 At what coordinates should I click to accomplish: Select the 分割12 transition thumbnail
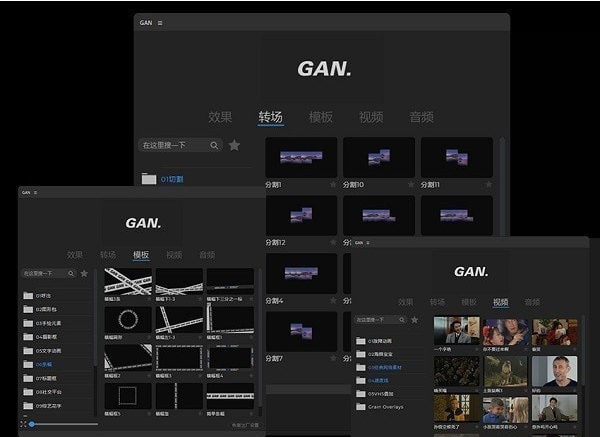pos(301,215)
